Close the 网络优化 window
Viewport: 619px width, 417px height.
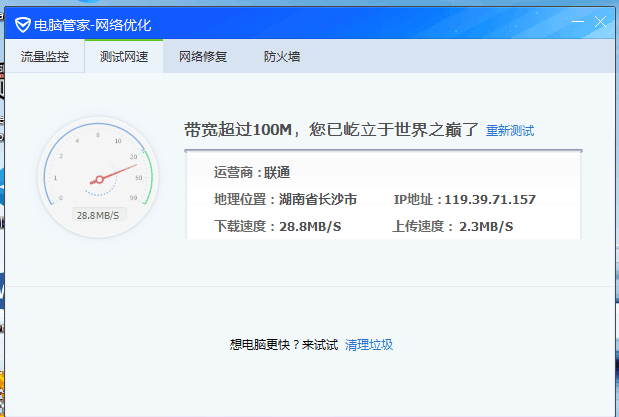pyautogui.click(x=600, y=21)
